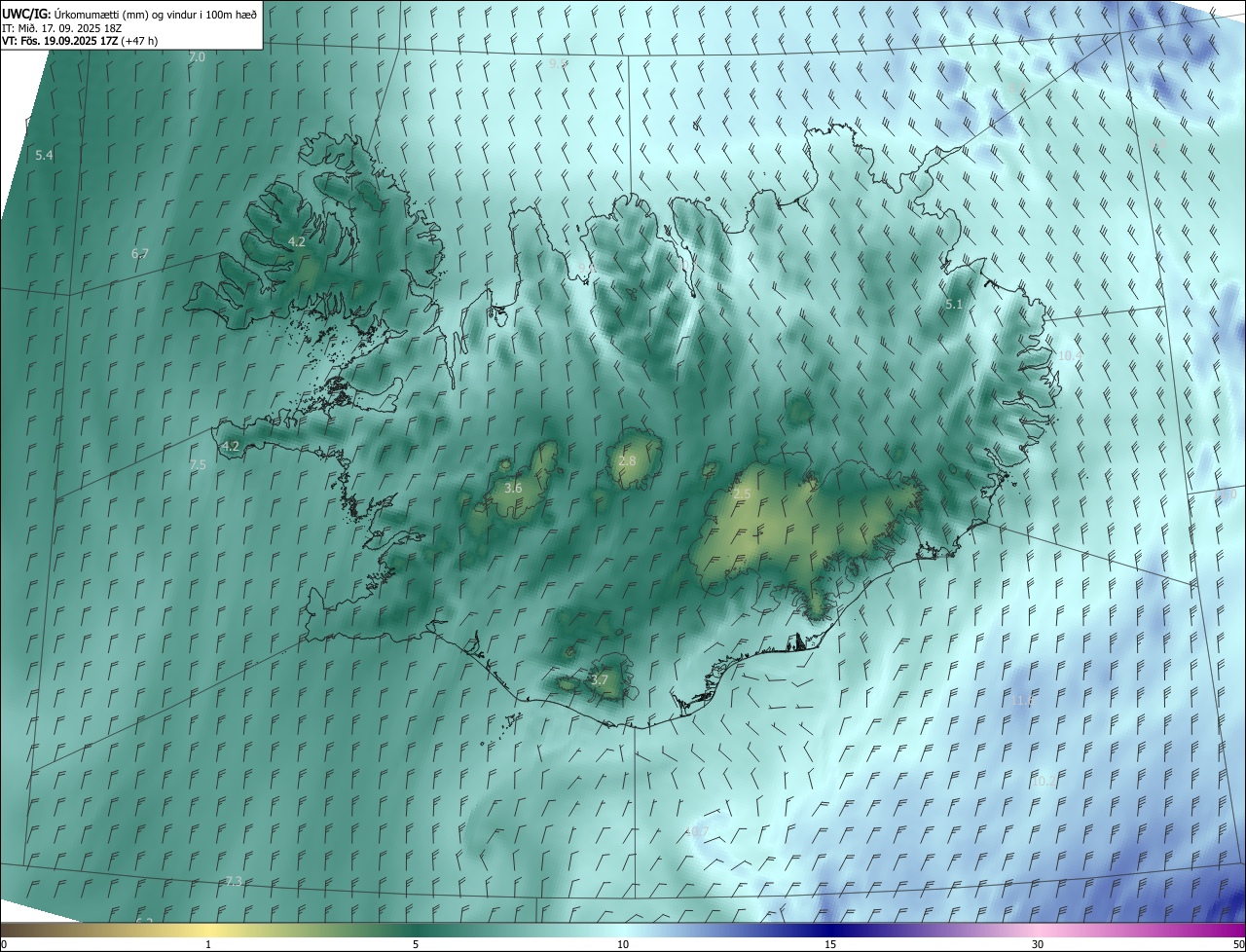Click the 3.6 value on Langjökull glacier
Viewport: 1246px width, 952px height.
coord(514,488)
